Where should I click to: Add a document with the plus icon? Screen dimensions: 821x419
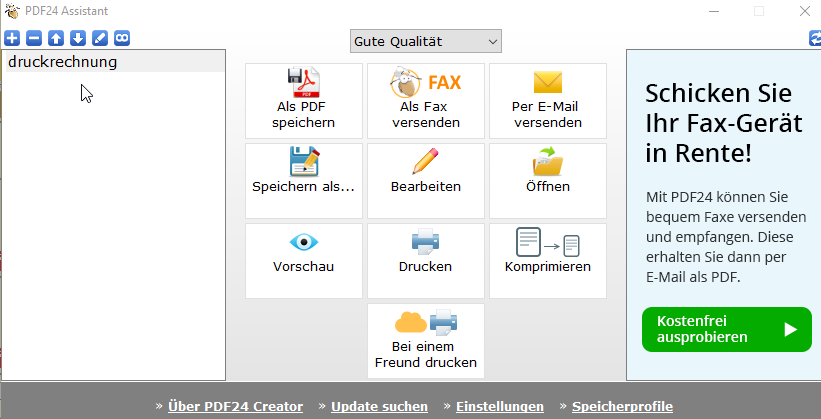(12, 38)
